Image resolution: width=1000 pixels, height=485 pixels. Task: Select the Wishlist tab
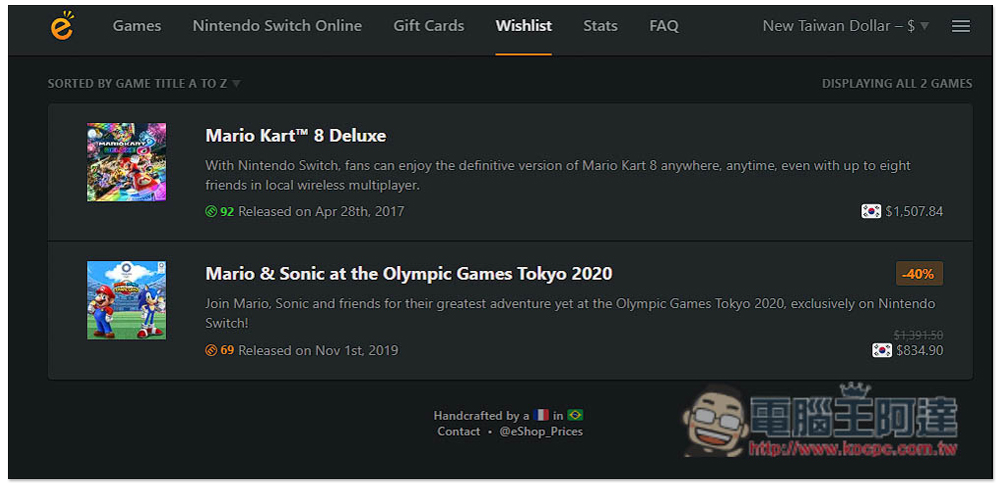(524, 26)
